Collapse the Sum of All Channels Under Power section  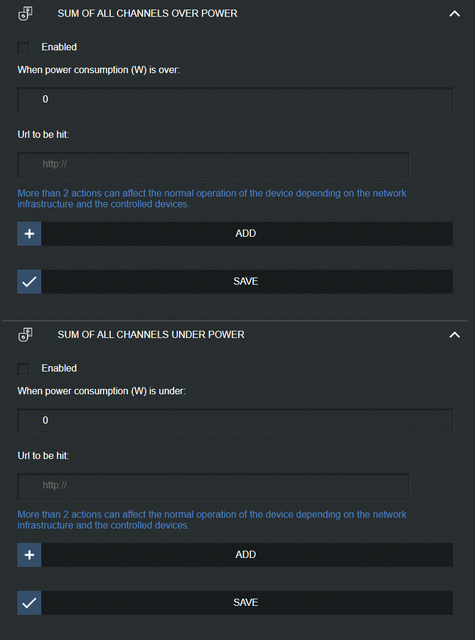[x=455, y=335]
